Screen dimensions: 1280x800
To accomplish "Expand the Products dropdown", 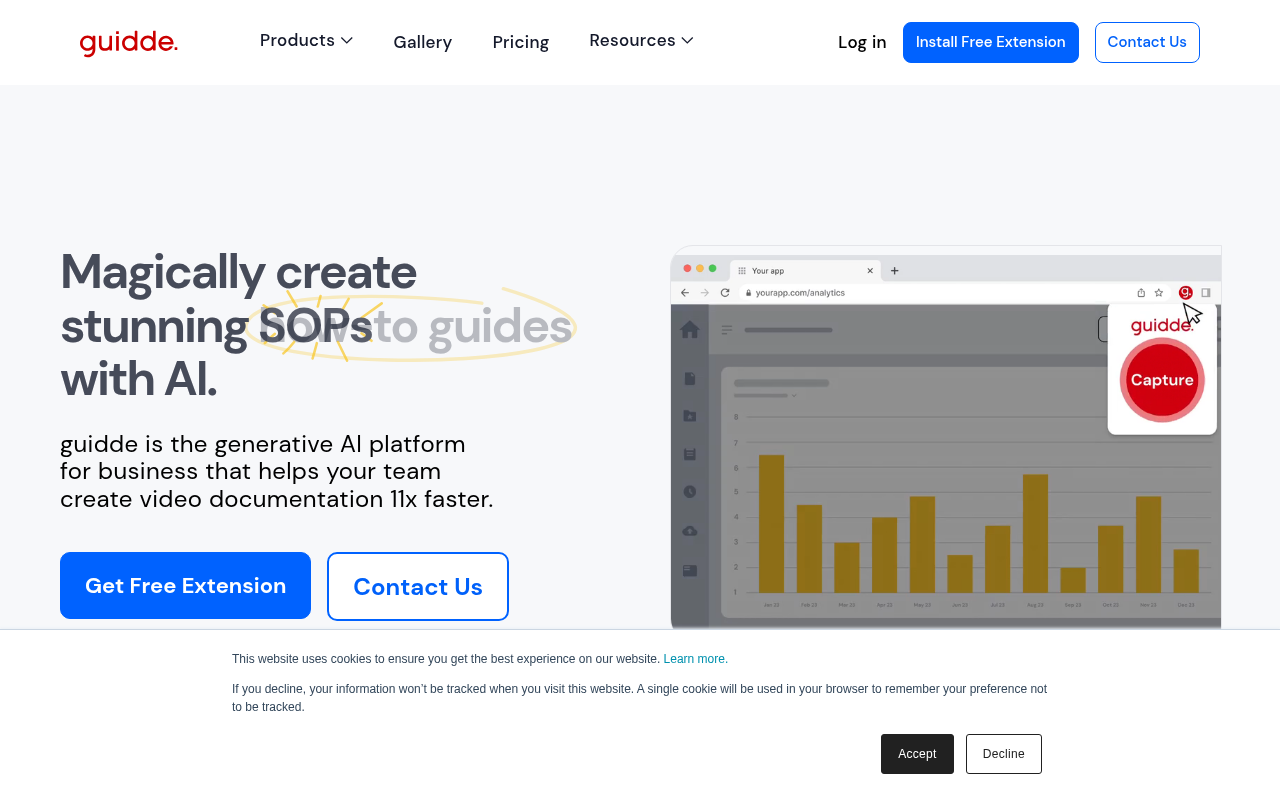I will (306, 40).
